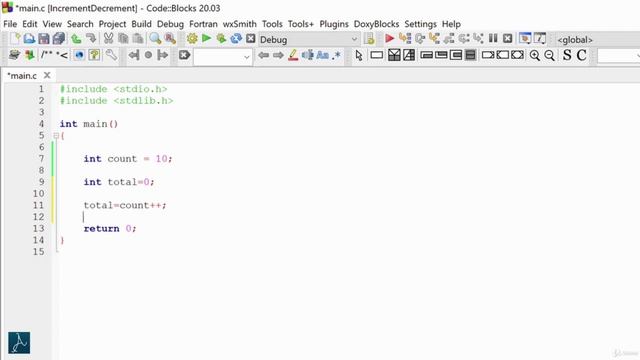Click the DoxyBlocks block comment /** icon
This screenshot has width=640, height=360.
(47, 55)
